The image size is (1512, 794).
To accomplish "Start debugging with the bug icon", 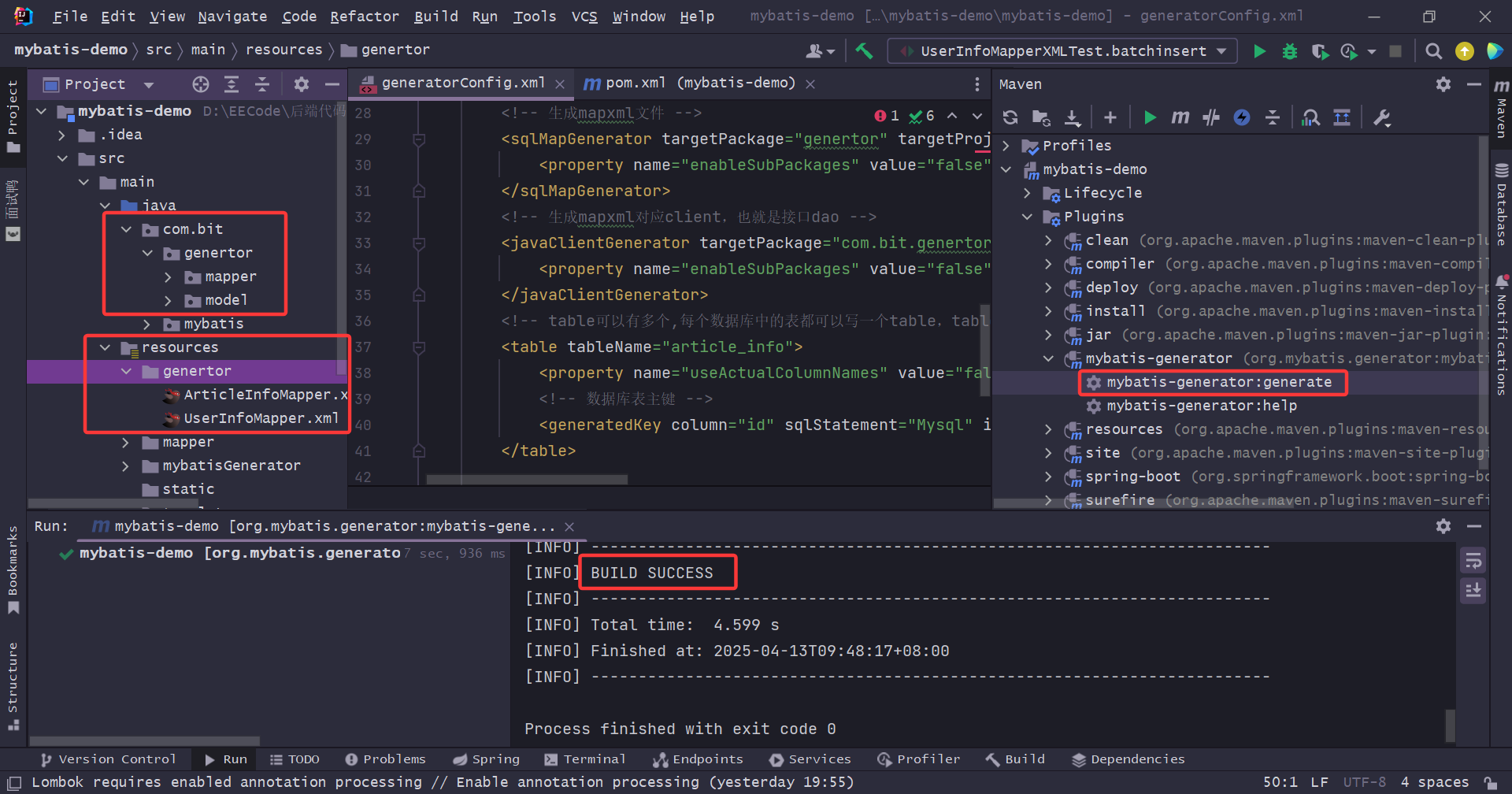I will click(x=1289, y=51).
